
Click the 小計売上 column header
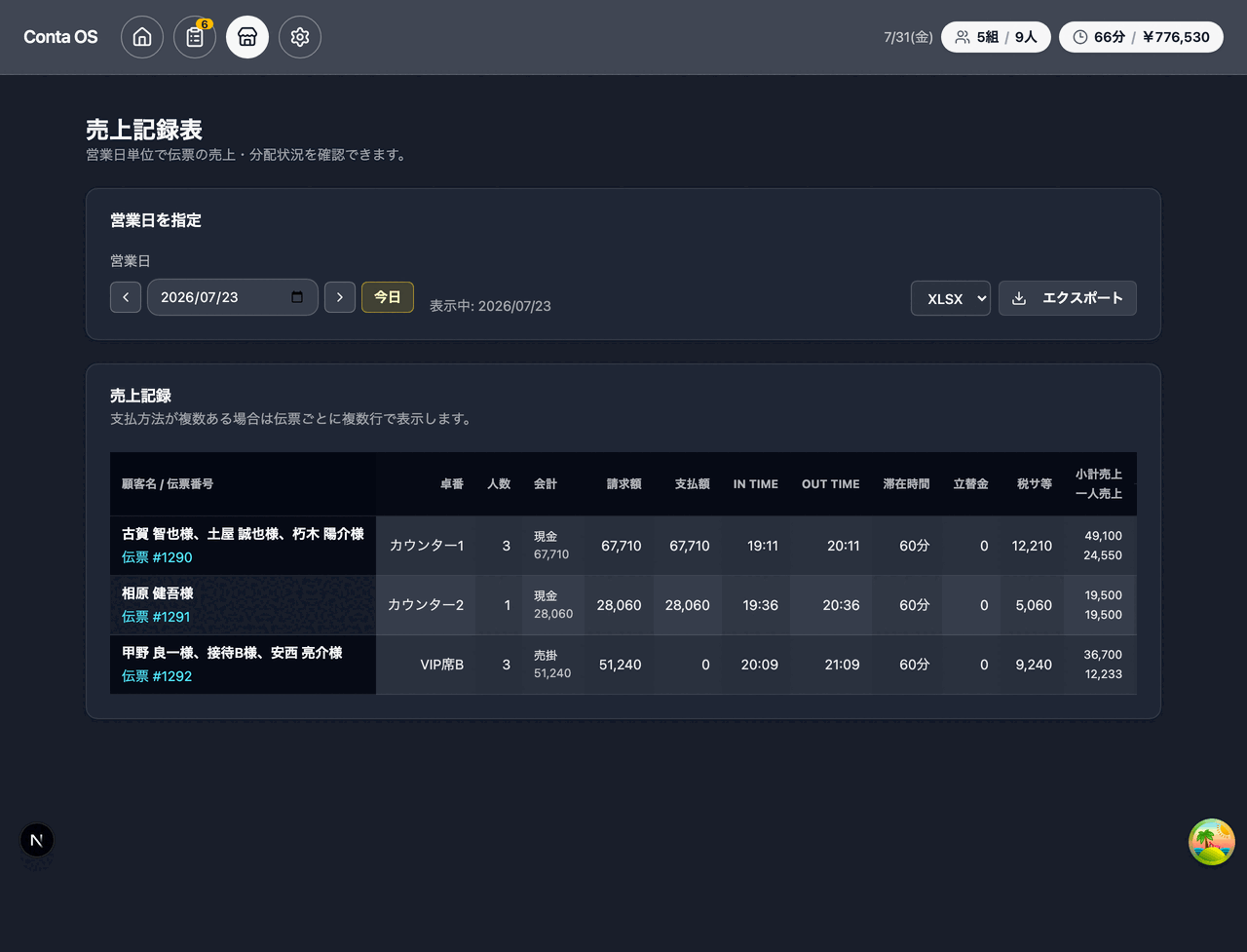(1099, 475)
